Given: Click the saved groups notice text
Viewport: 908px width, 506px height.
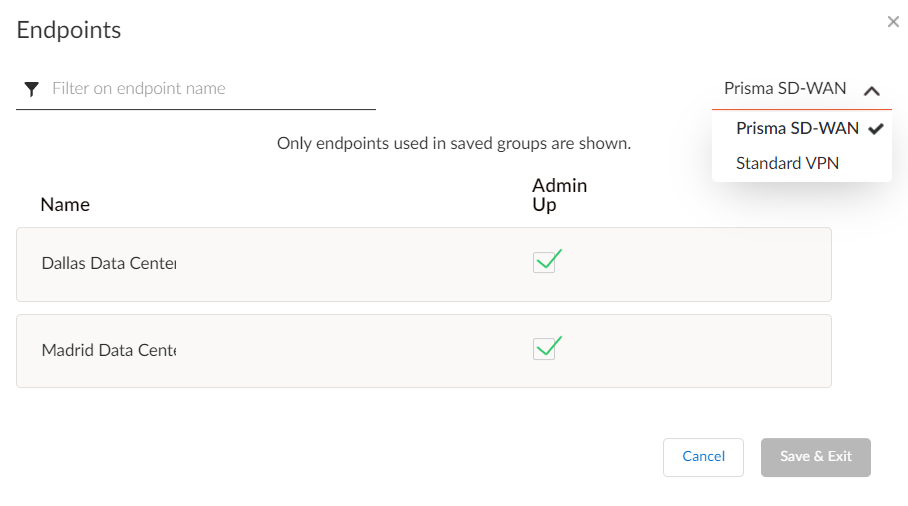Looking at the screenshot, I should click(453, 143).
